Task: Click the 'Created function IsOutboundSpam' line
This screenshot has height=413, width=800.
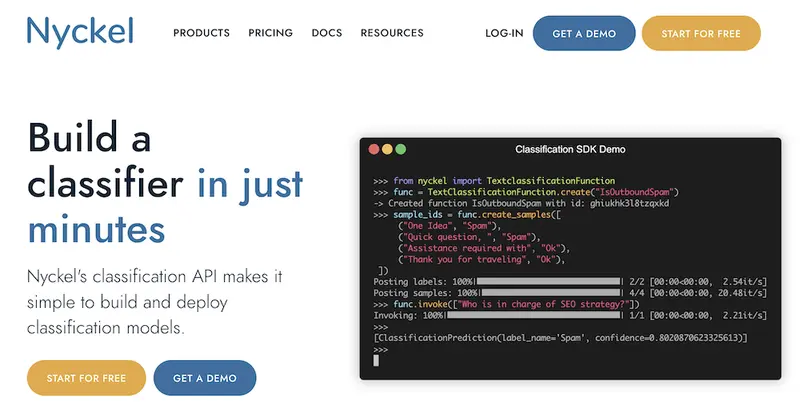Action: click(521, 203)
